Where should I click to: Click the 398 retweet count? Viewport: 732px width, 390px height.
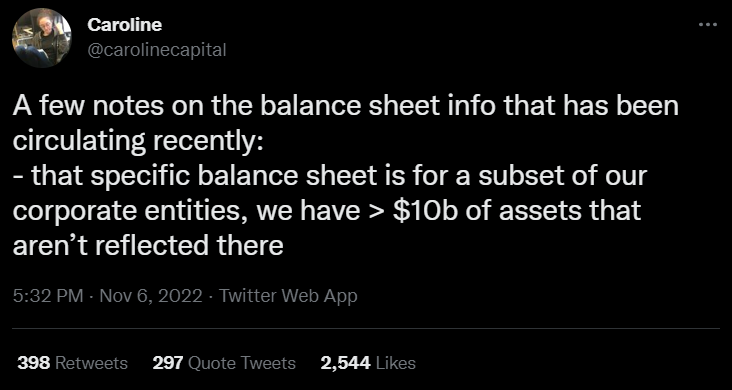(34, 363)
